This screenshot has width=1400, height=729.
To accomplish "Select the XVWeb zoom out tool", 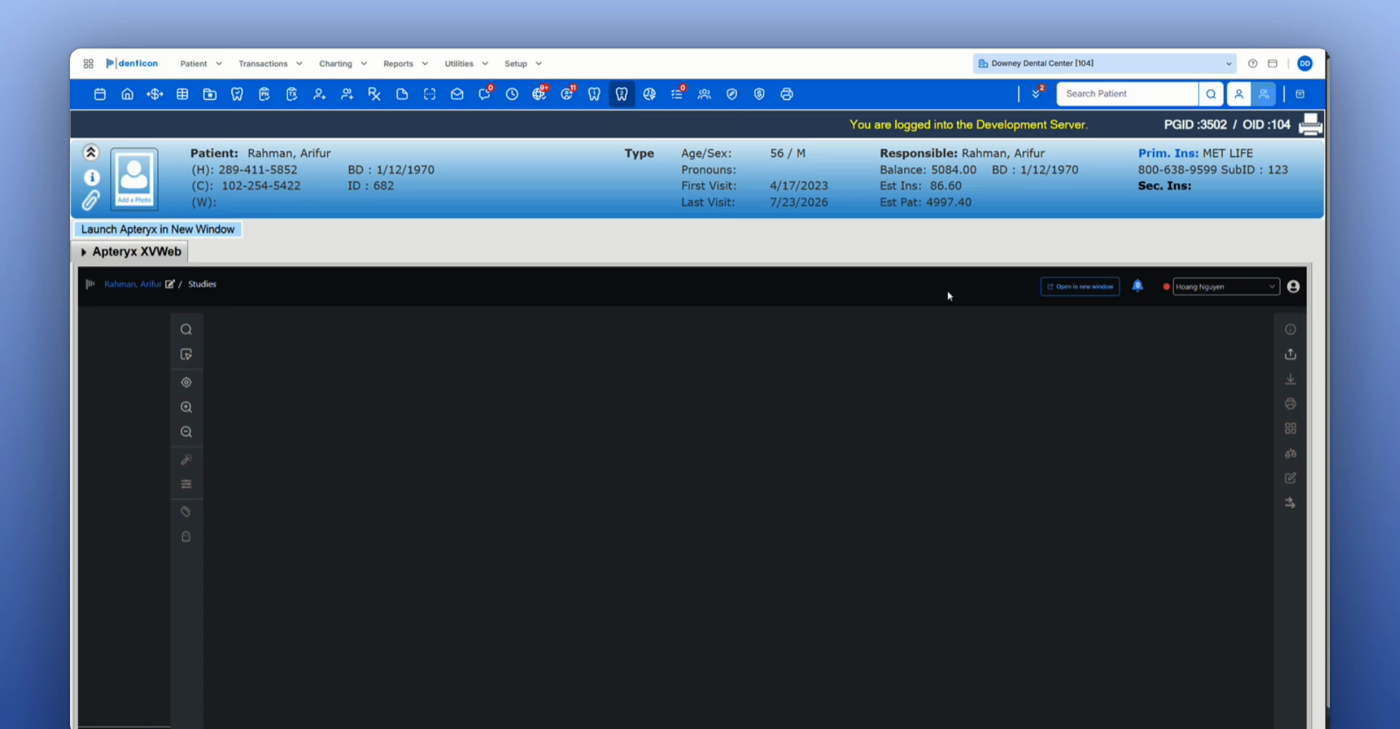I will click(186, 432).
